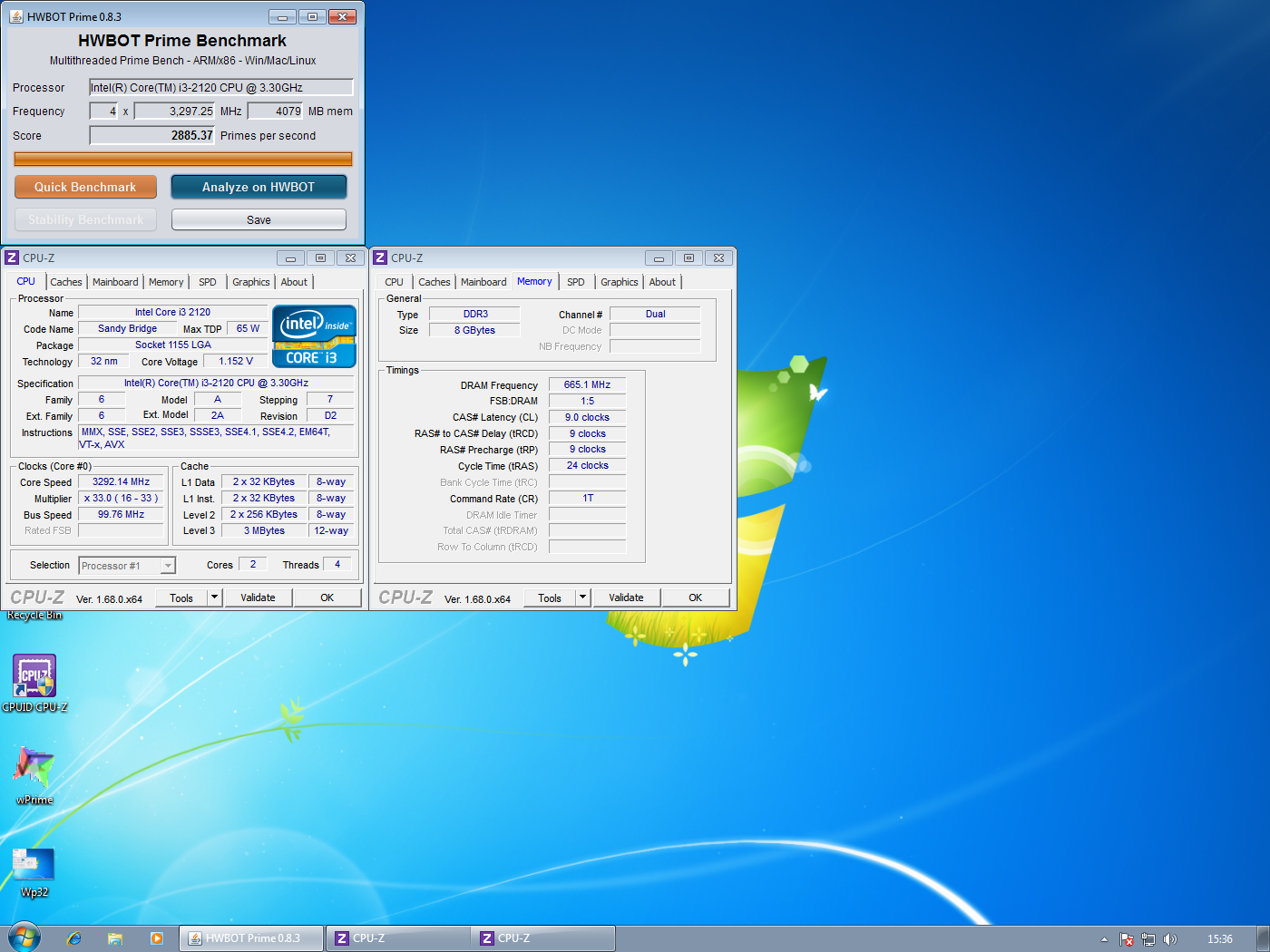Click Memory CPU-Z window title icon
Screen dimensions: 1270x952
tap(381, 257)
